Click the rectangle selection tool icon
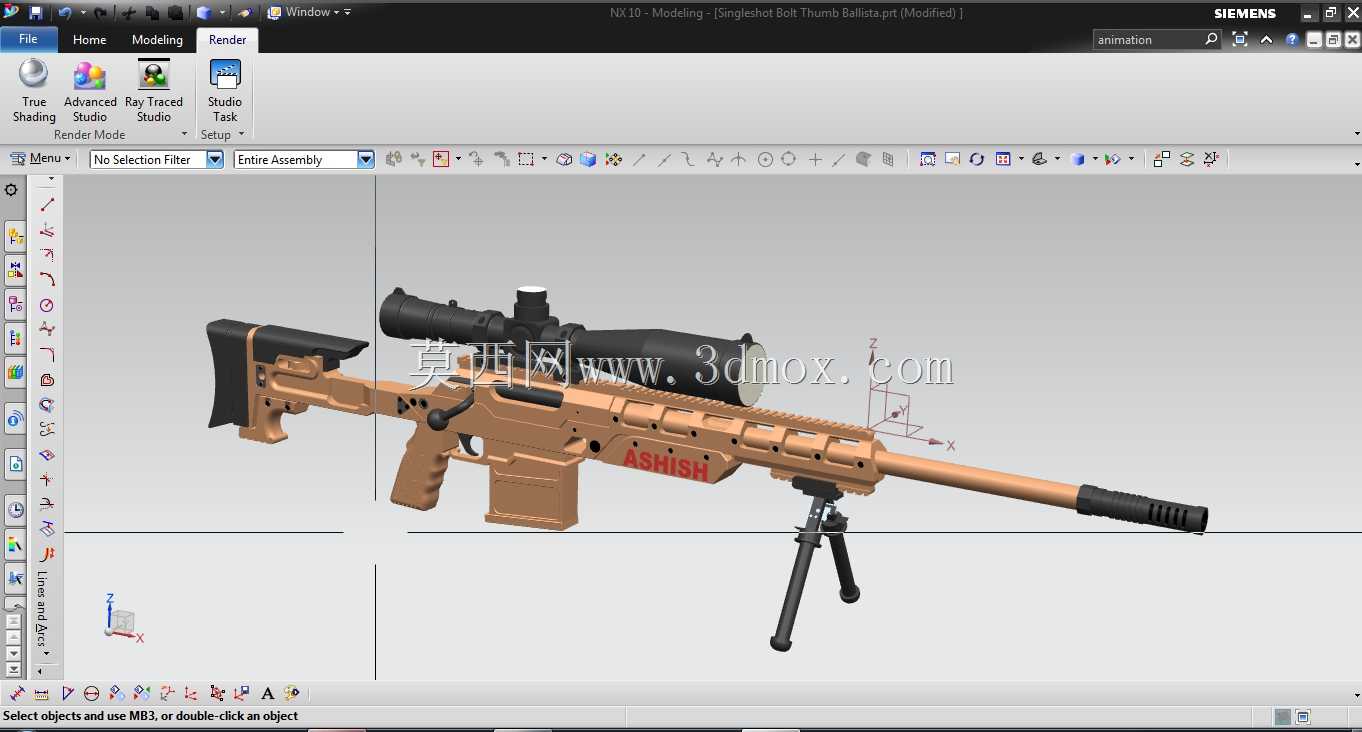The image size is (1362, 732). (x=526, y=159)
